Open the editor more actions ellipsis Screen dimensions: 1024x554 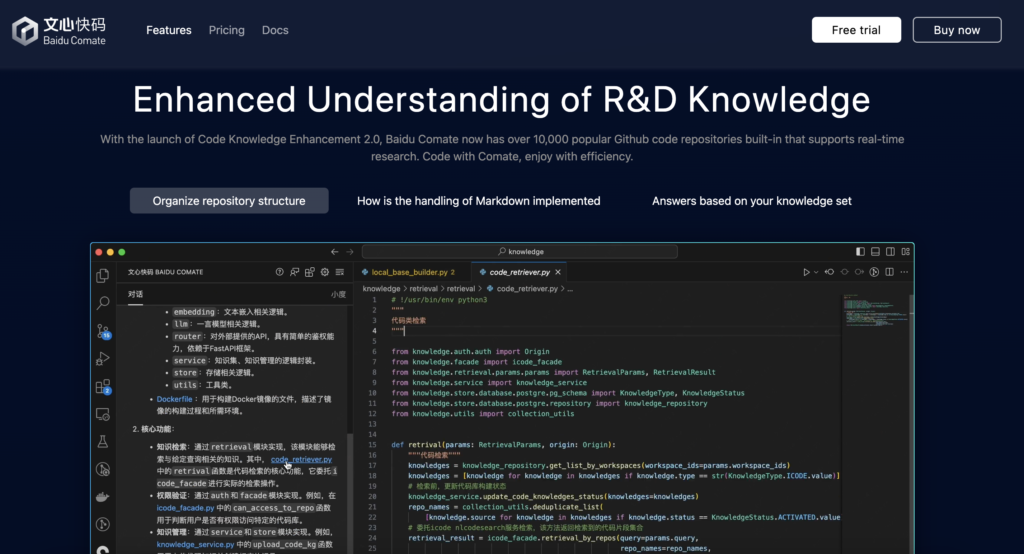904,272
